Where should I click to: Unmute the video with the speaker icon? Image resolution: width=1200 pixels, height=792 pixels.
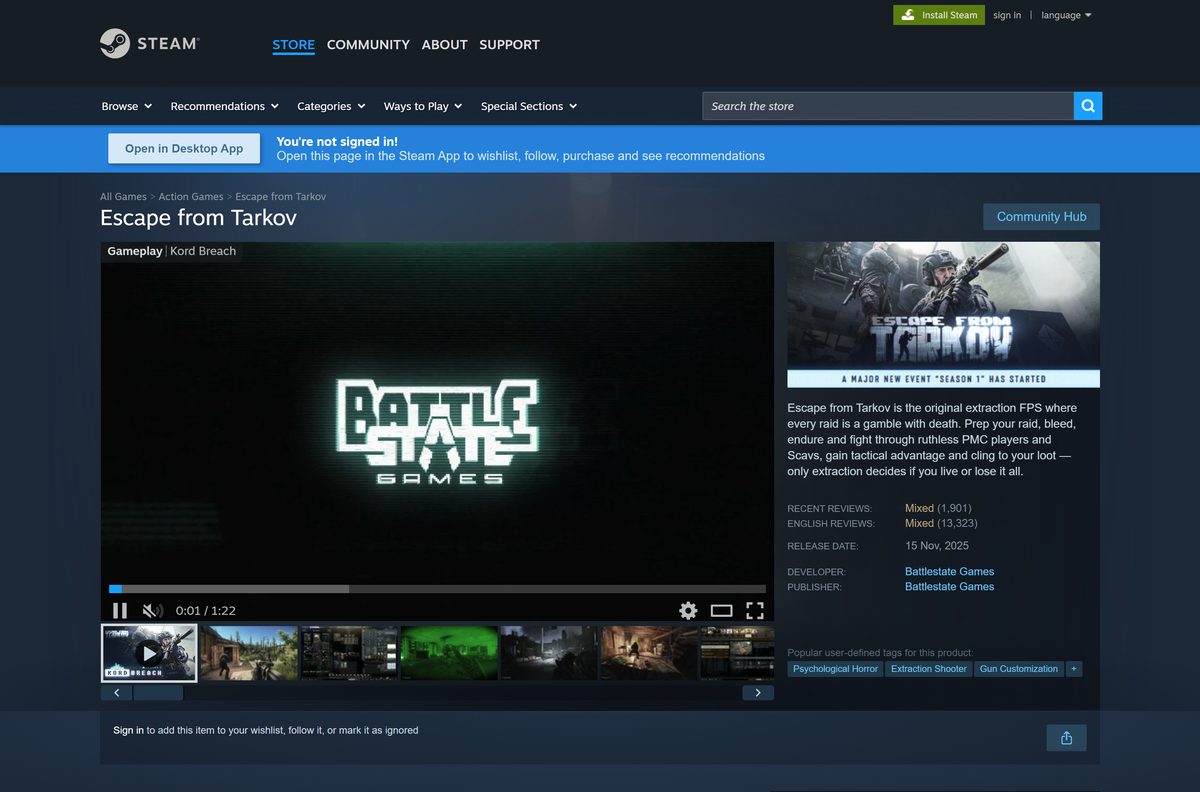(x=152, y=610)
